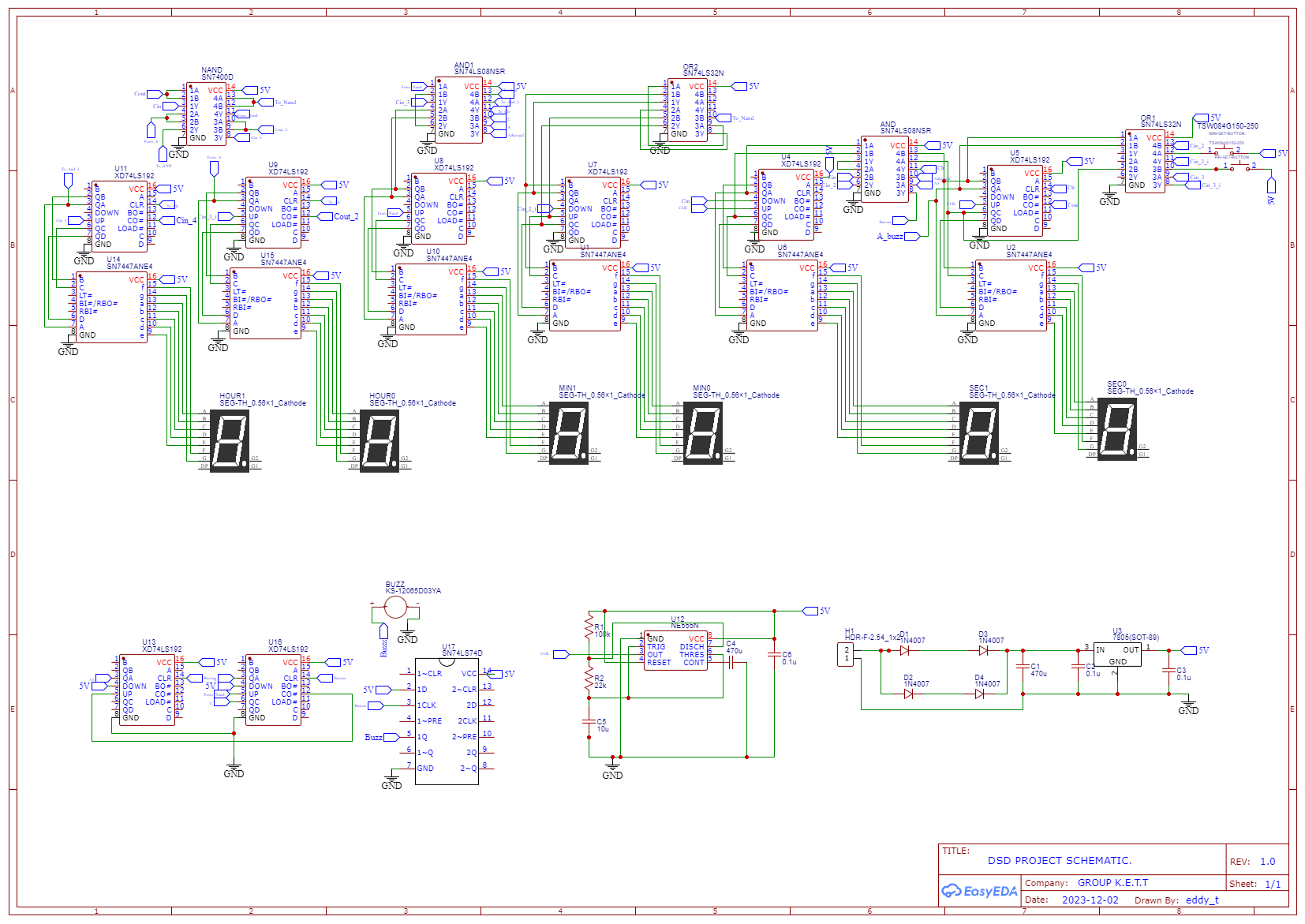Click the date '2023-12-02'
1305x924 pixels.
1090,900
